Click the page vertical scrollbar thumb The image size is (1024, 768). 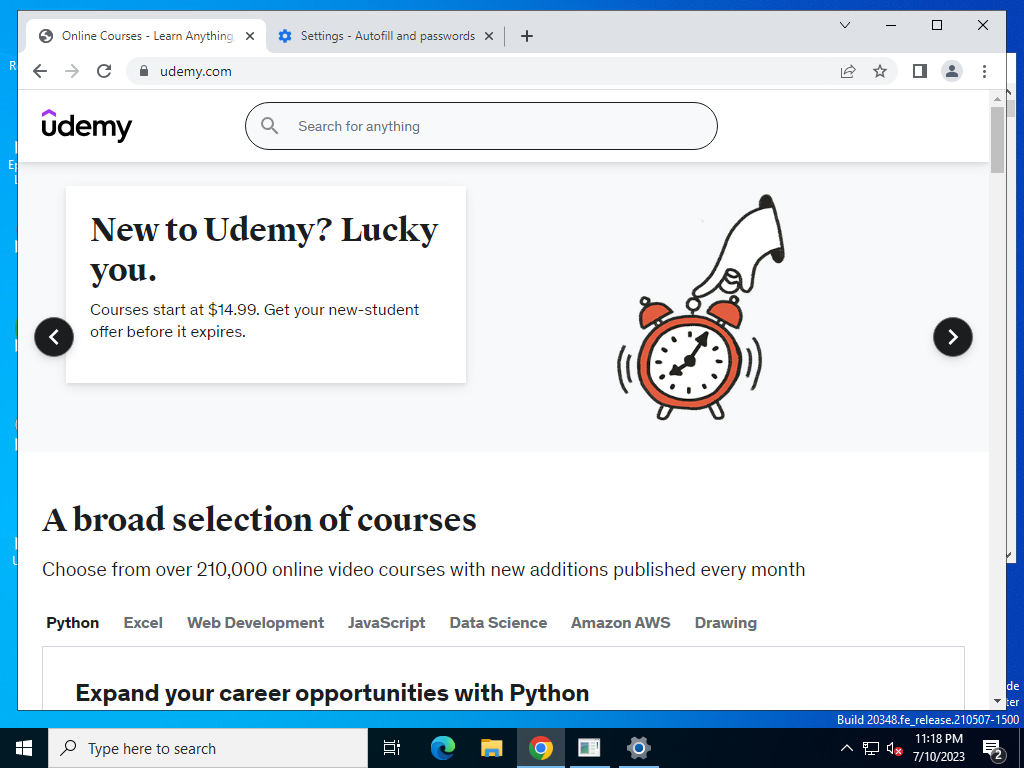(x=997, y=140)
